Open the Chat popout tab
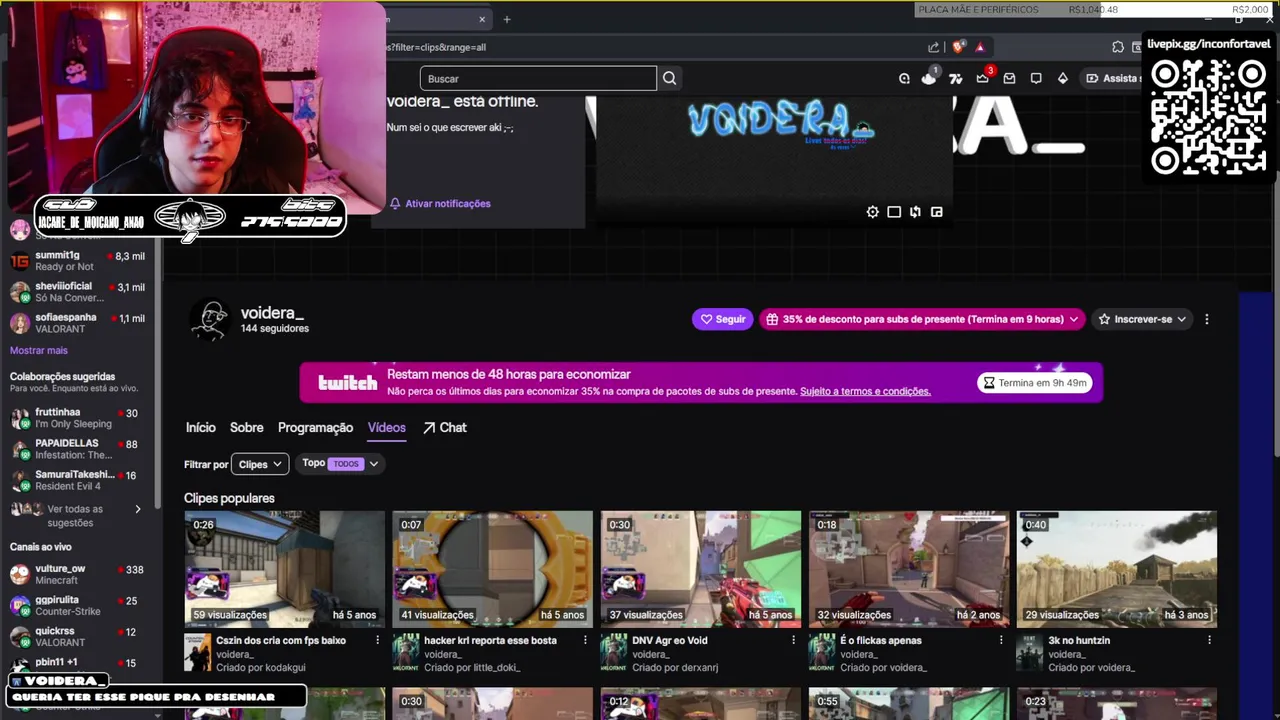This screenshot has height=720, width=1280. (x=445, y=427)
